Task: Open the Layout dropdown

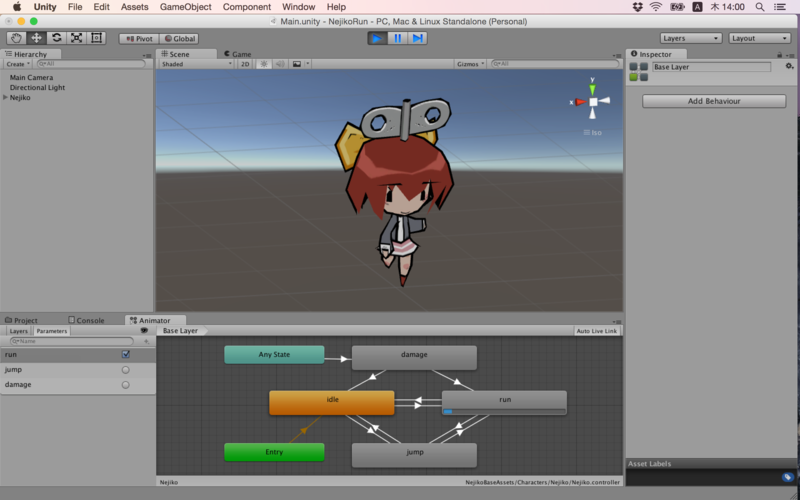Action: 760,38
